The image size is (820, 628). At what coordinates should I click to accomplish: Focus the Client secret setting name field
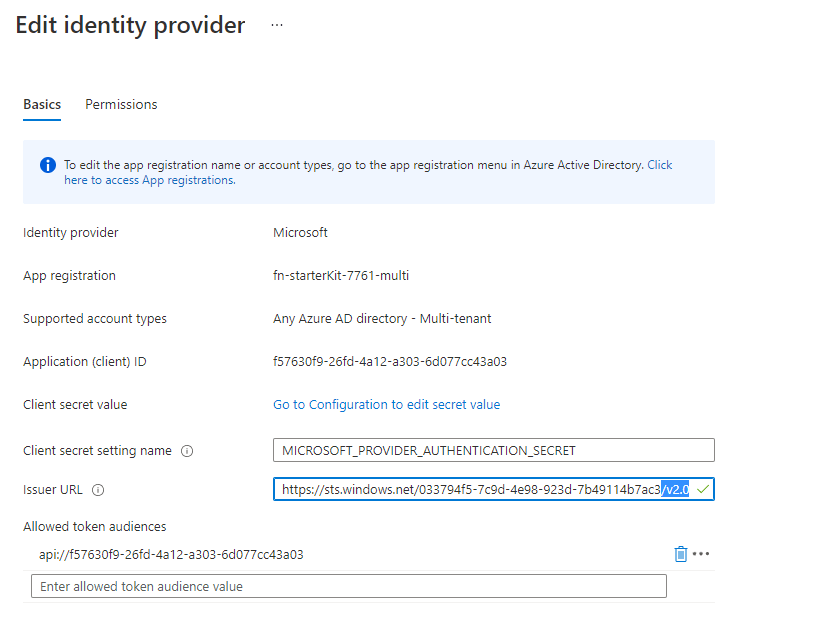pos(493,451)
